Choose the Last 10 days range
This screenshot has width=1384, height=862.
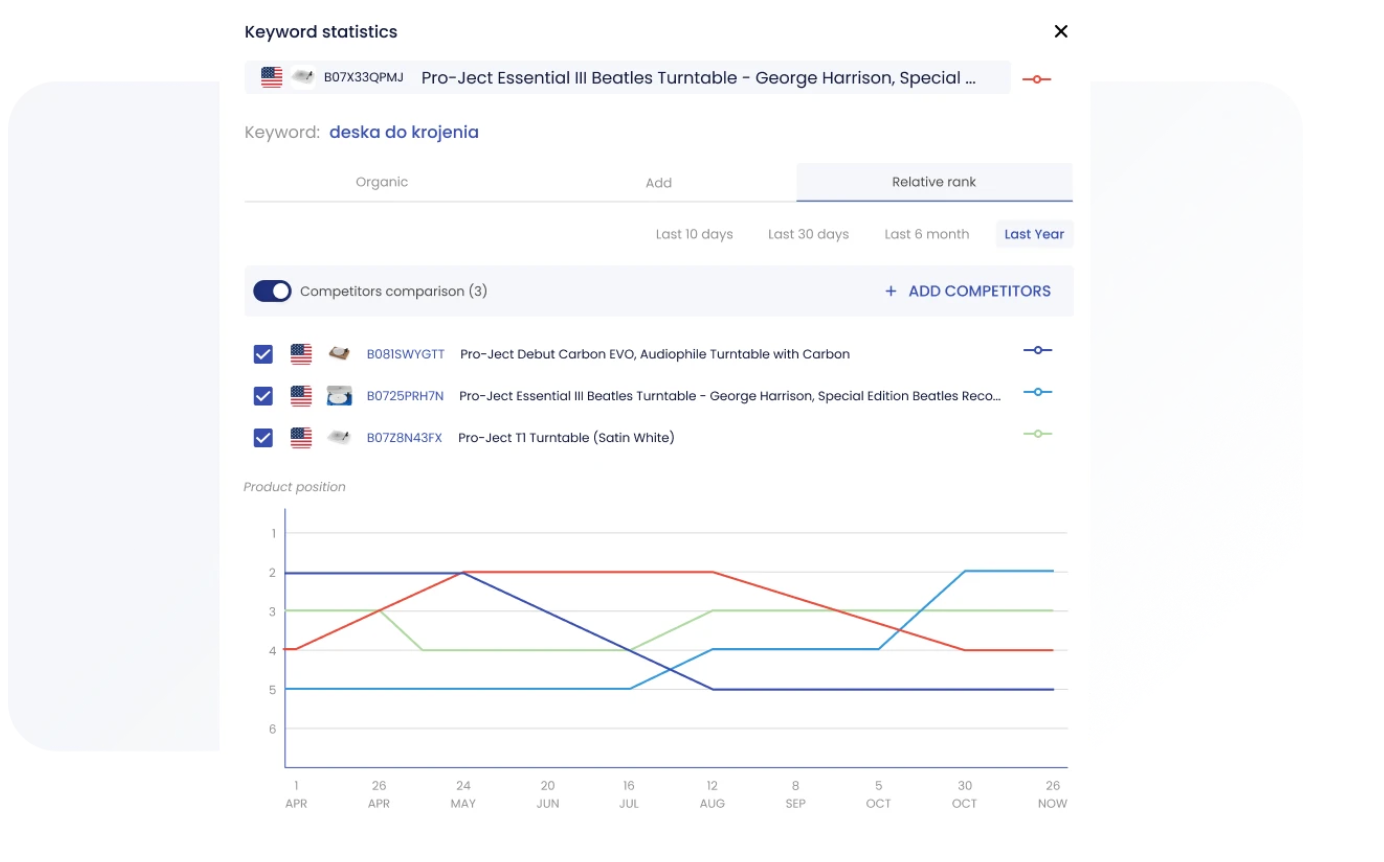click(694, 234)
